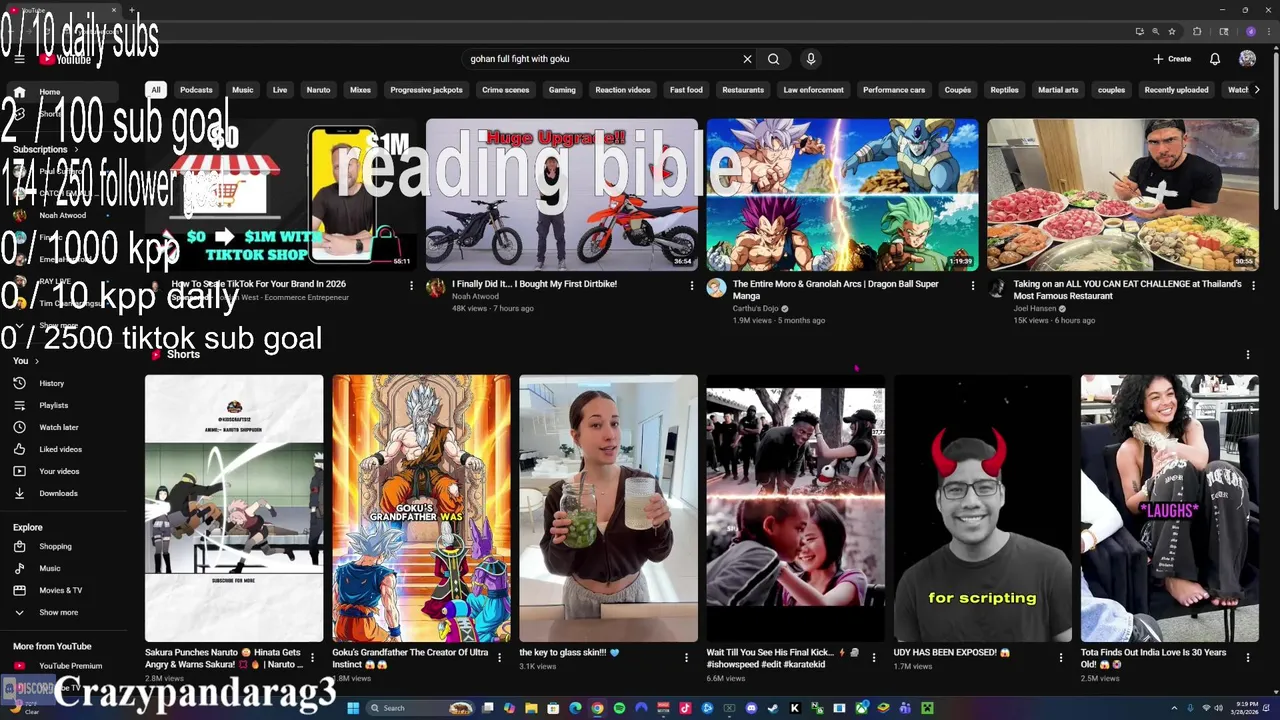Open options for Dragon Ball Super Manga video
1280x720 pixels.
coord(972,286)
